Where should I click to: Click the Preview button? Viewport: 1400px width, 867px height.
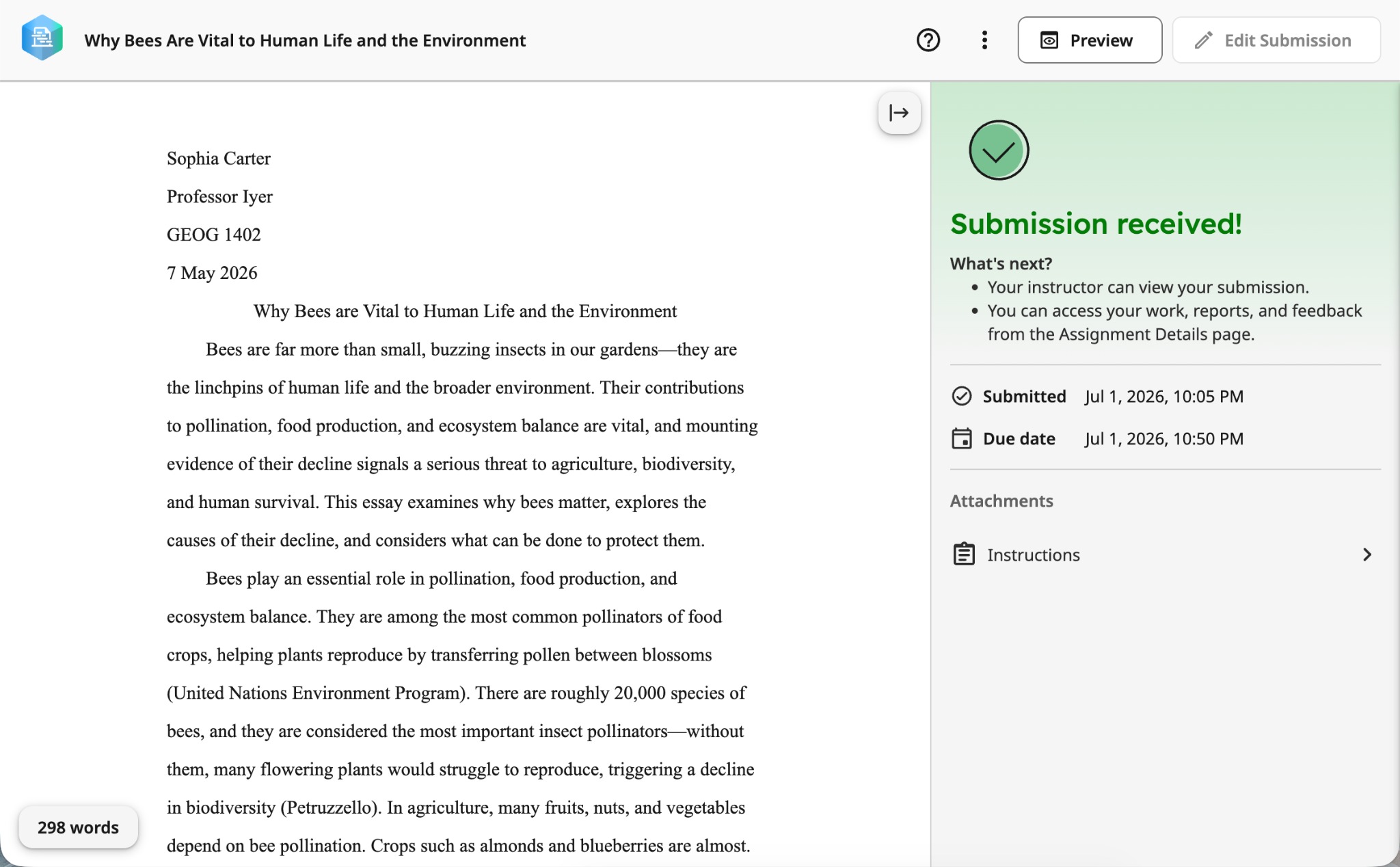coord(1090,40)
